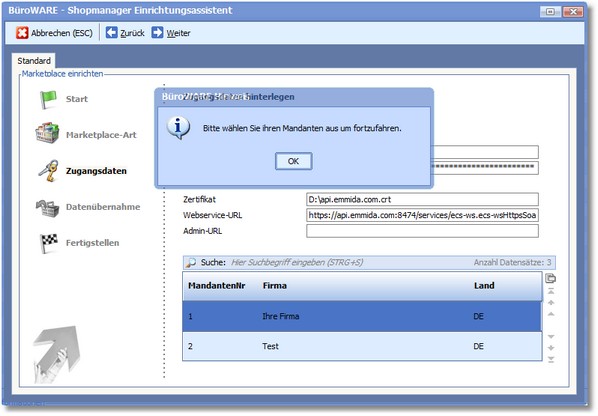598x416 pixels.
Task: Confirm the message with OK
Action: tap(293, 161)
